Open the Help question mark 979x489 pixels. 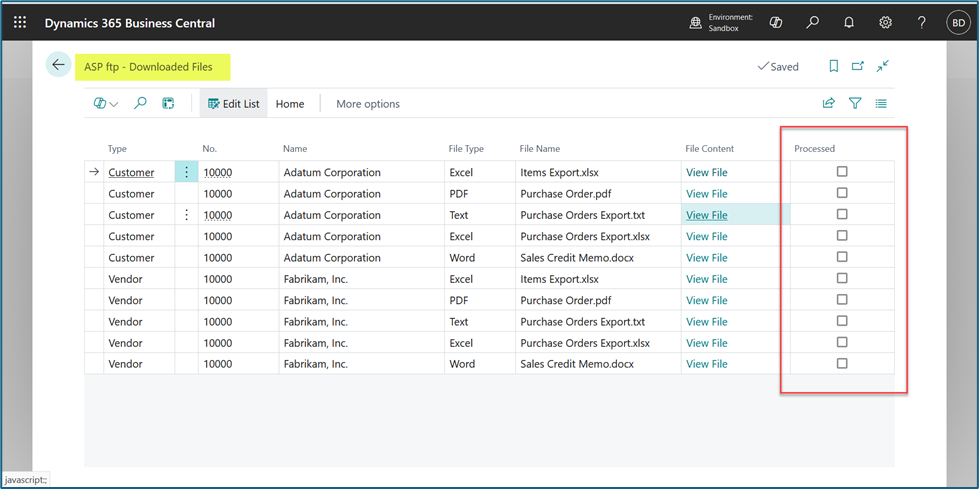point(922,23)
